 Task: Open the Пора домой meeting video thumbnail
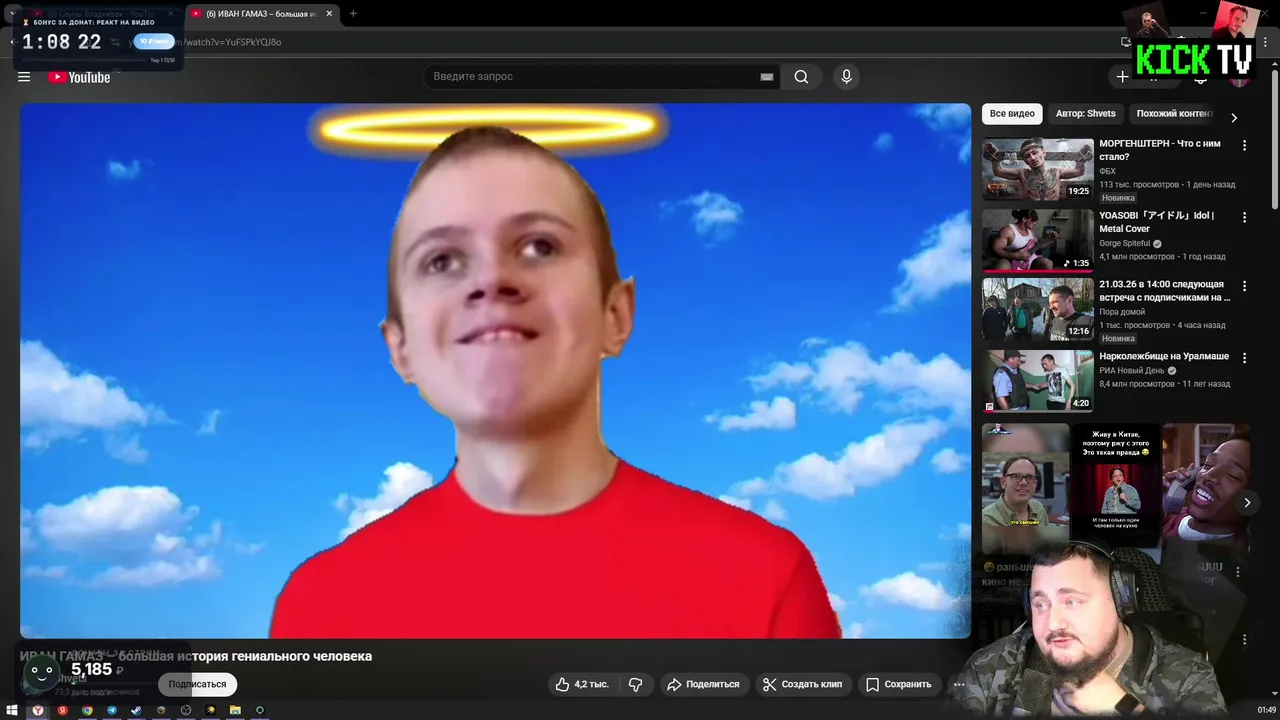tap(1037, 309)
